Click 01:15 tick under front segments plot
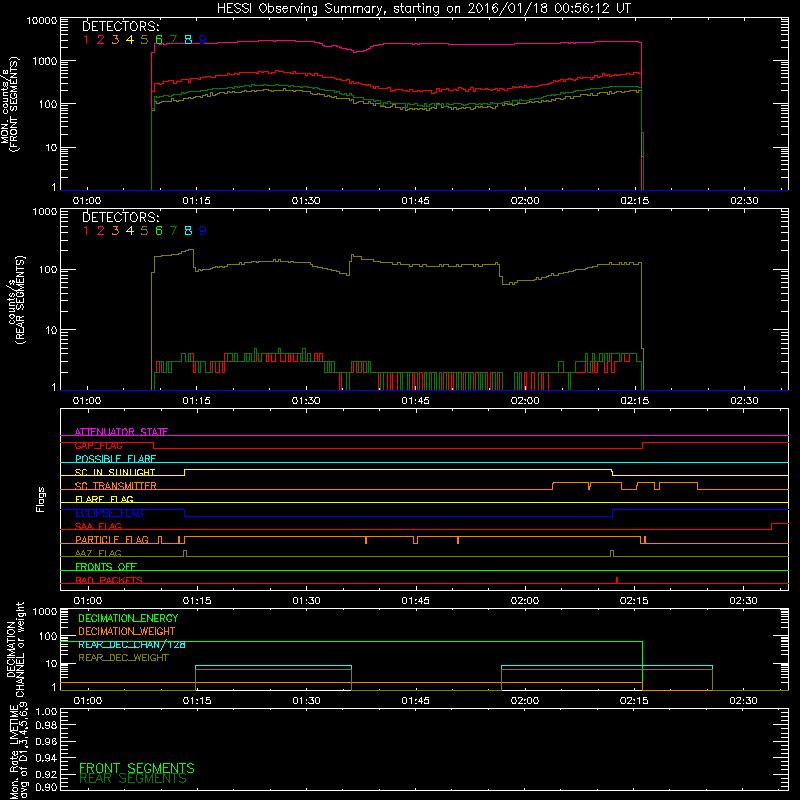The height and width of the screenshot is (800, 800). pos(196,201)
